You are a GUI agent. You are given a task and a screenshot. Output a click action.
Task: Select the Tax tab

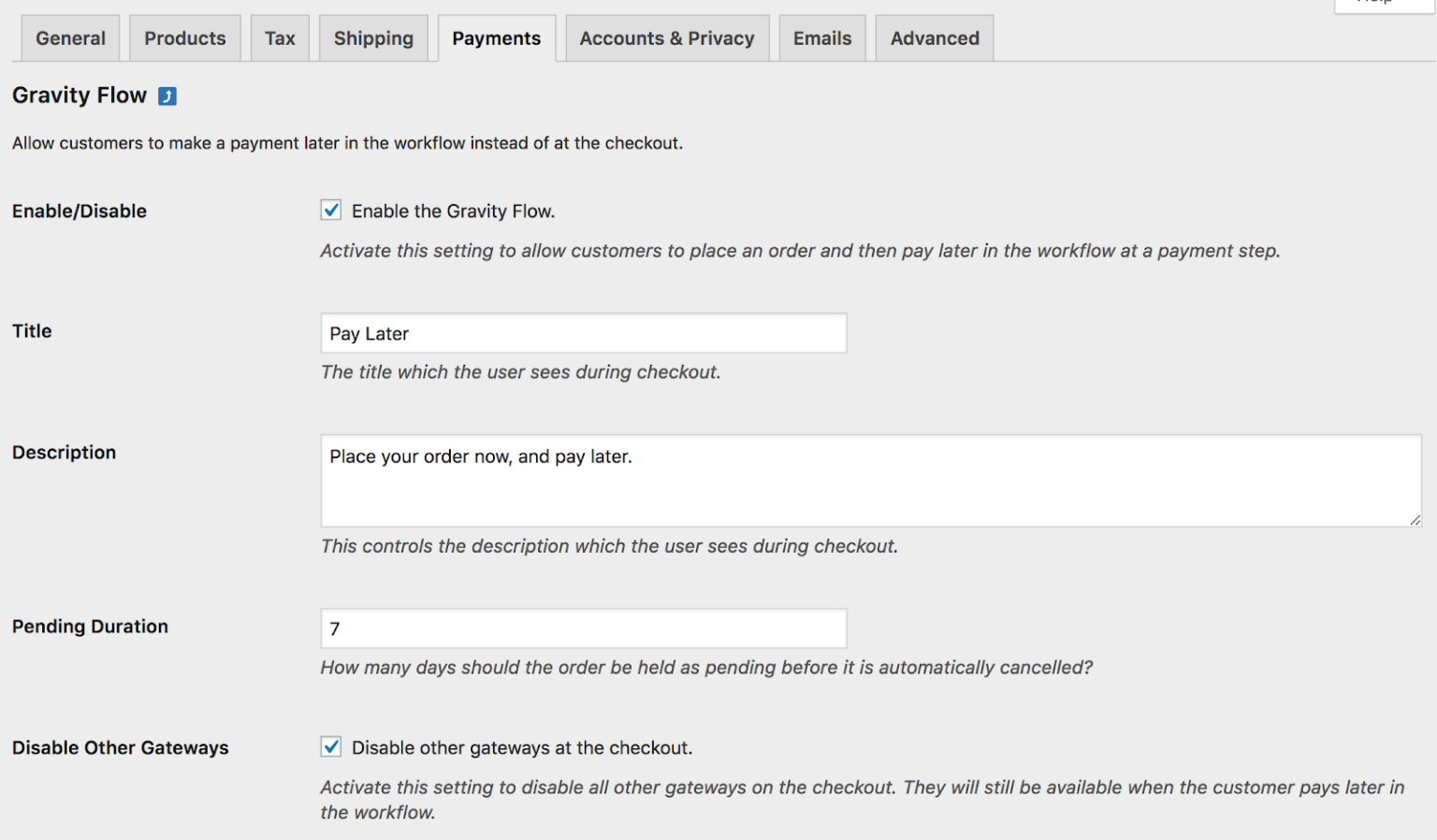pyautogui.click(x=280, y=37)
